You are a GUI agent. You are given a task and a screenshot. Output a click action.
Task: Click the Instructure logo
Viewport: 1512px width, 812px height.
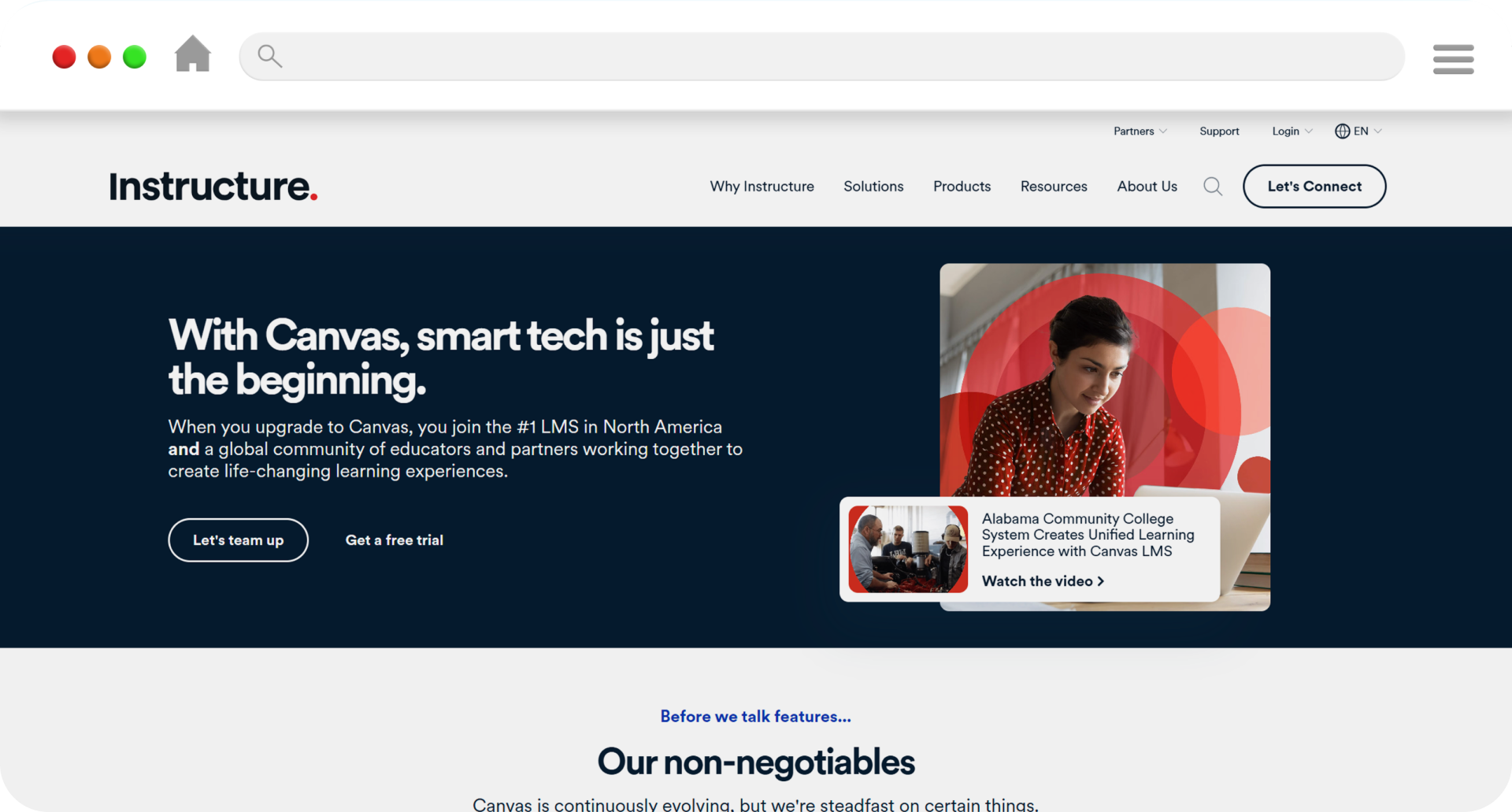coord(213,187)
